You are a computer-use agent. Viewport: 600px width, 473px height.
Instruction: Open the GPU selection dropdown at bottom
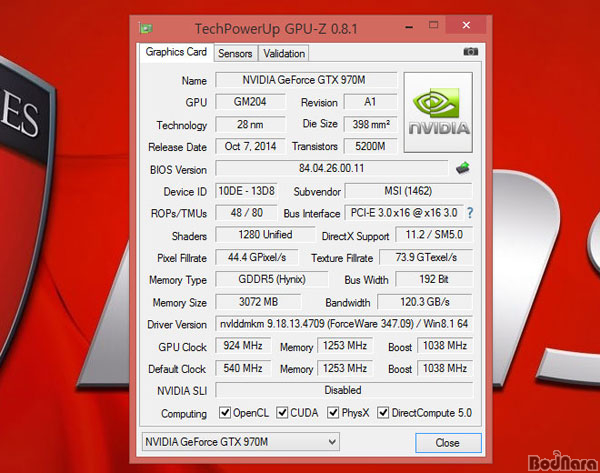[x=241, y=442]
